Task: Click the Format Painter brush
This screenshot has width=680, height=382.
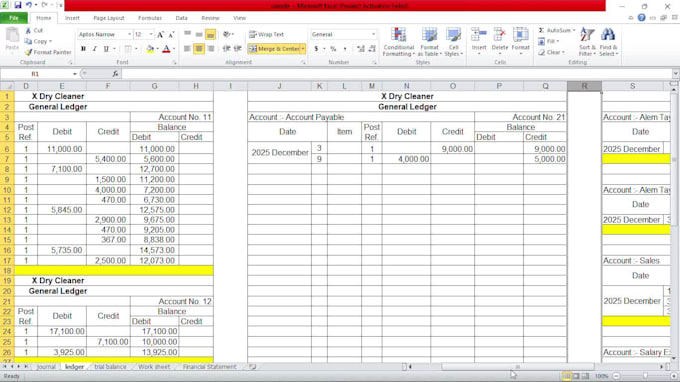Action: coord(29,52)
